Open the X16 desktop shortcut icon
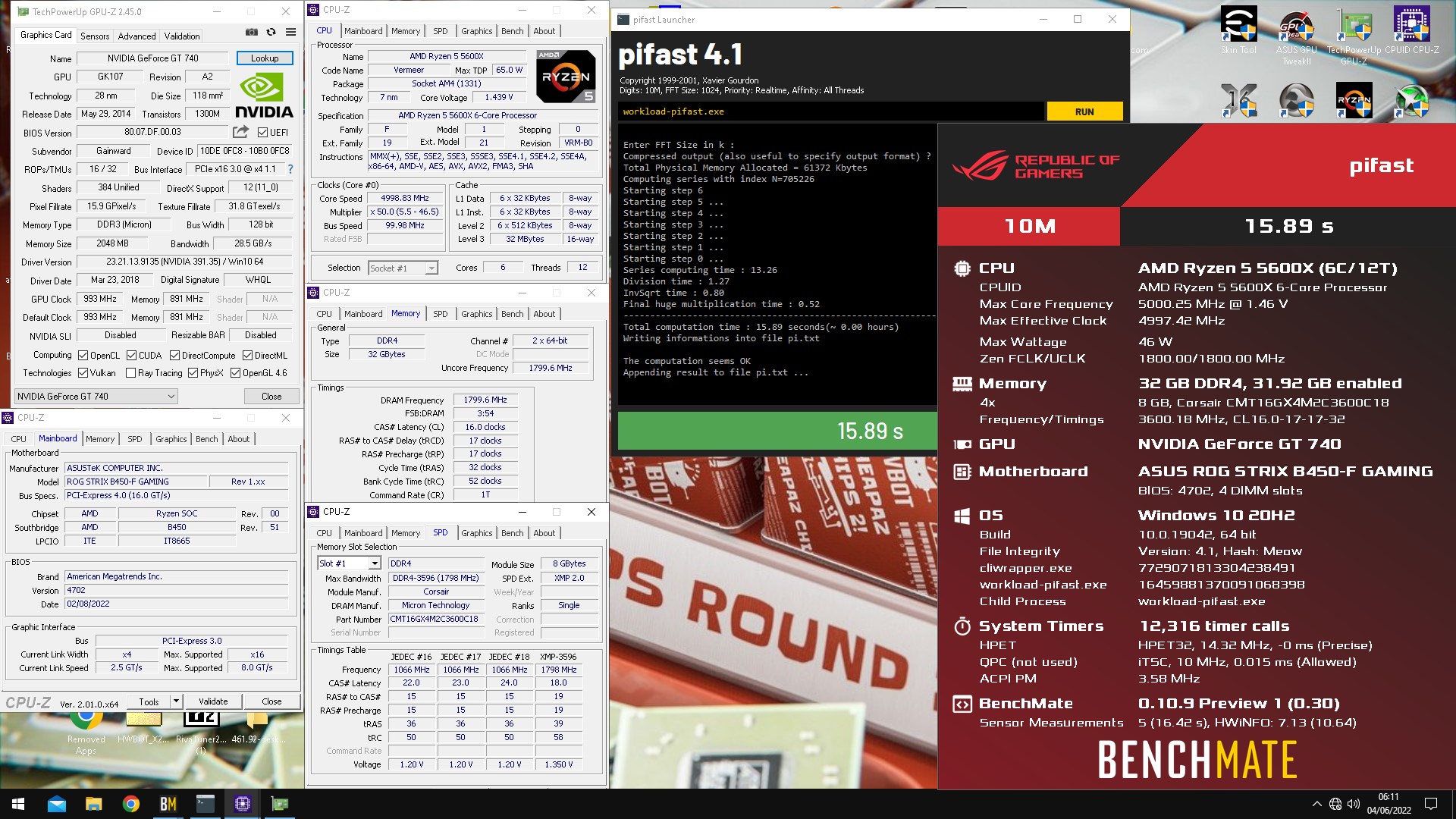 (x=1238, y=100)
